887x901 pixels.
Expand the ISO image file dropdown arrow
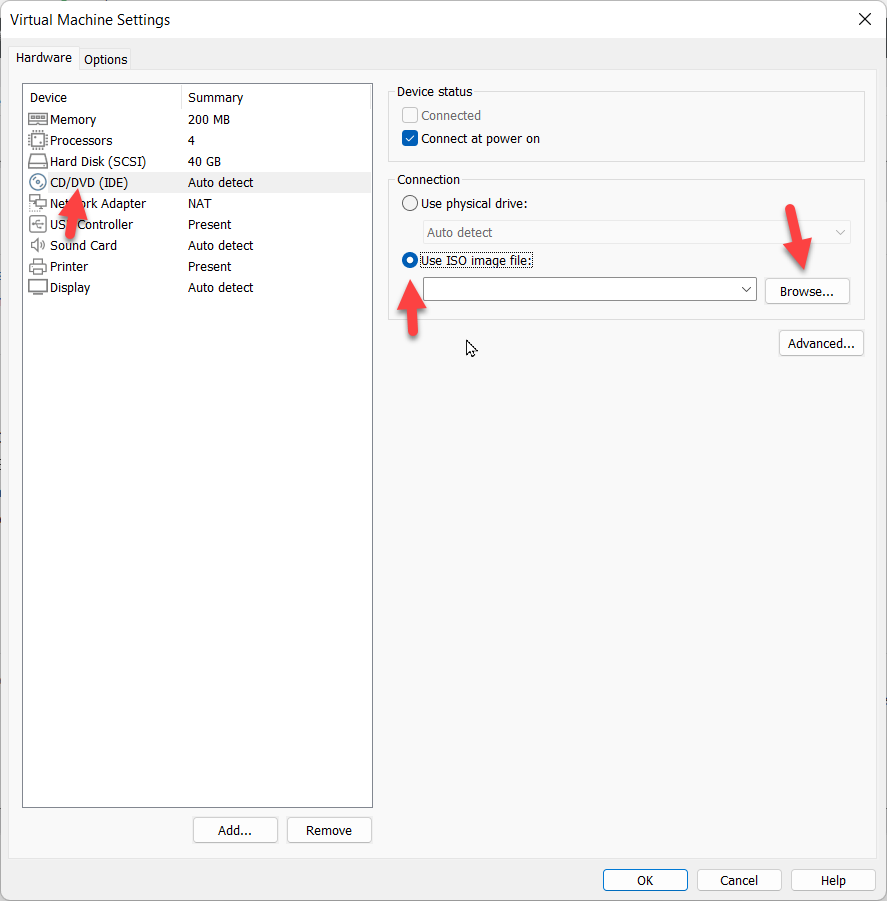click(x=746, y=290)
